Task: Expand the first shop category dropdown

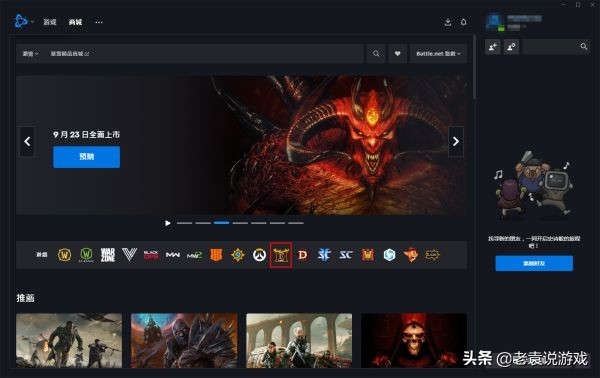Action: (30, 54)
